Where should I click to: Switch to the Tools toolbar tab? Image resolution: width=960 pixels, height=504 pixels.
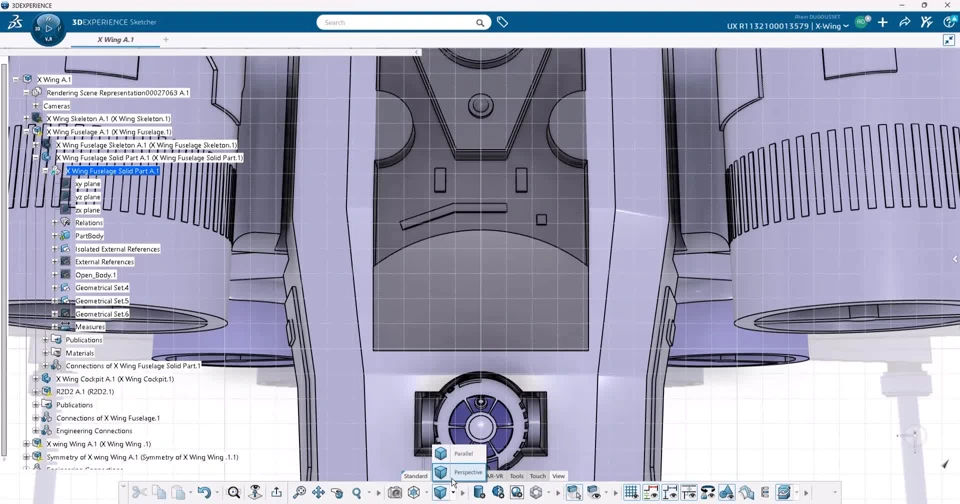point(517,476)
